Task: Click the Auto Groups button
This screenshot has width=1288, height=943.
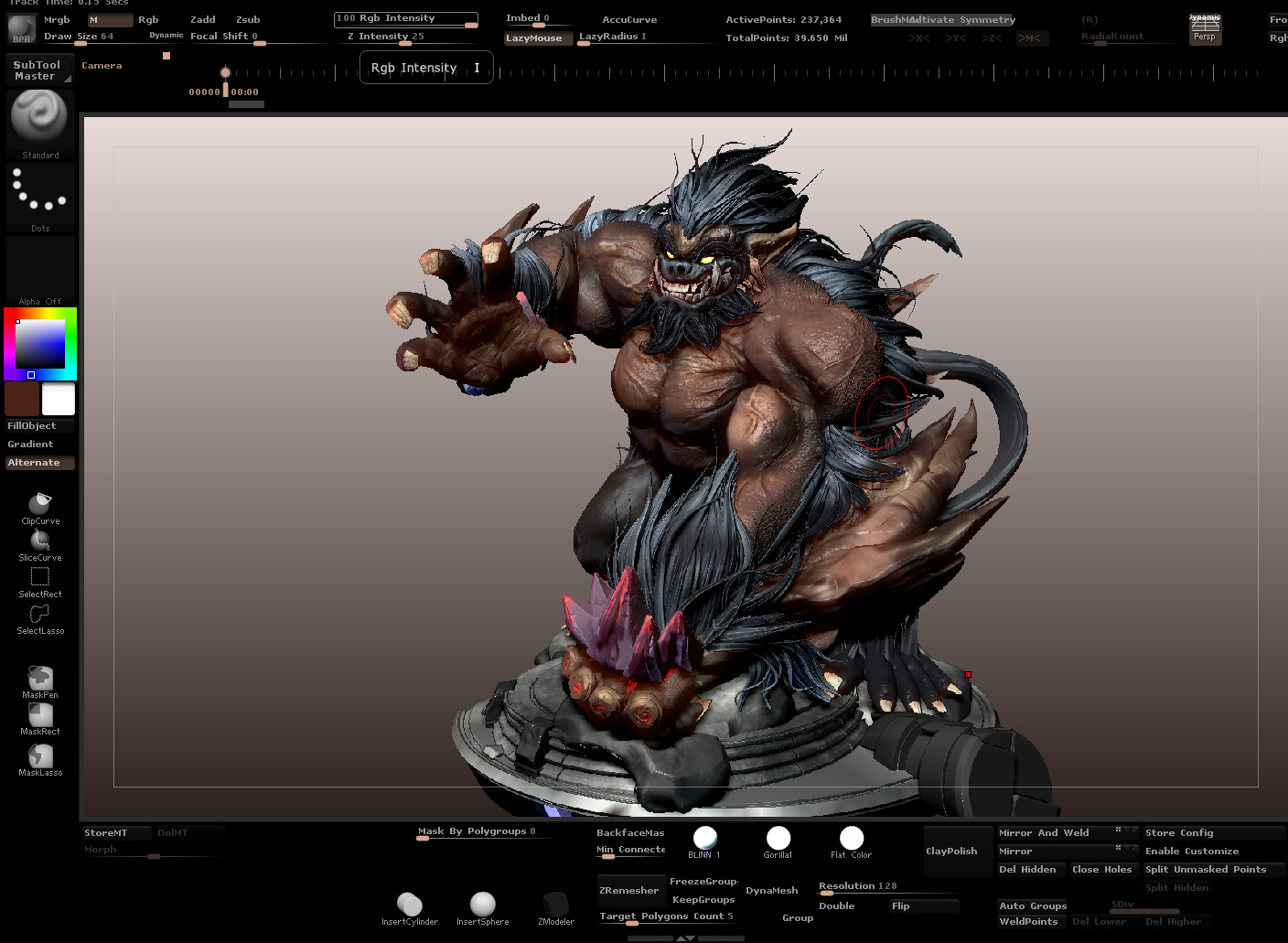Action: 1033,906
